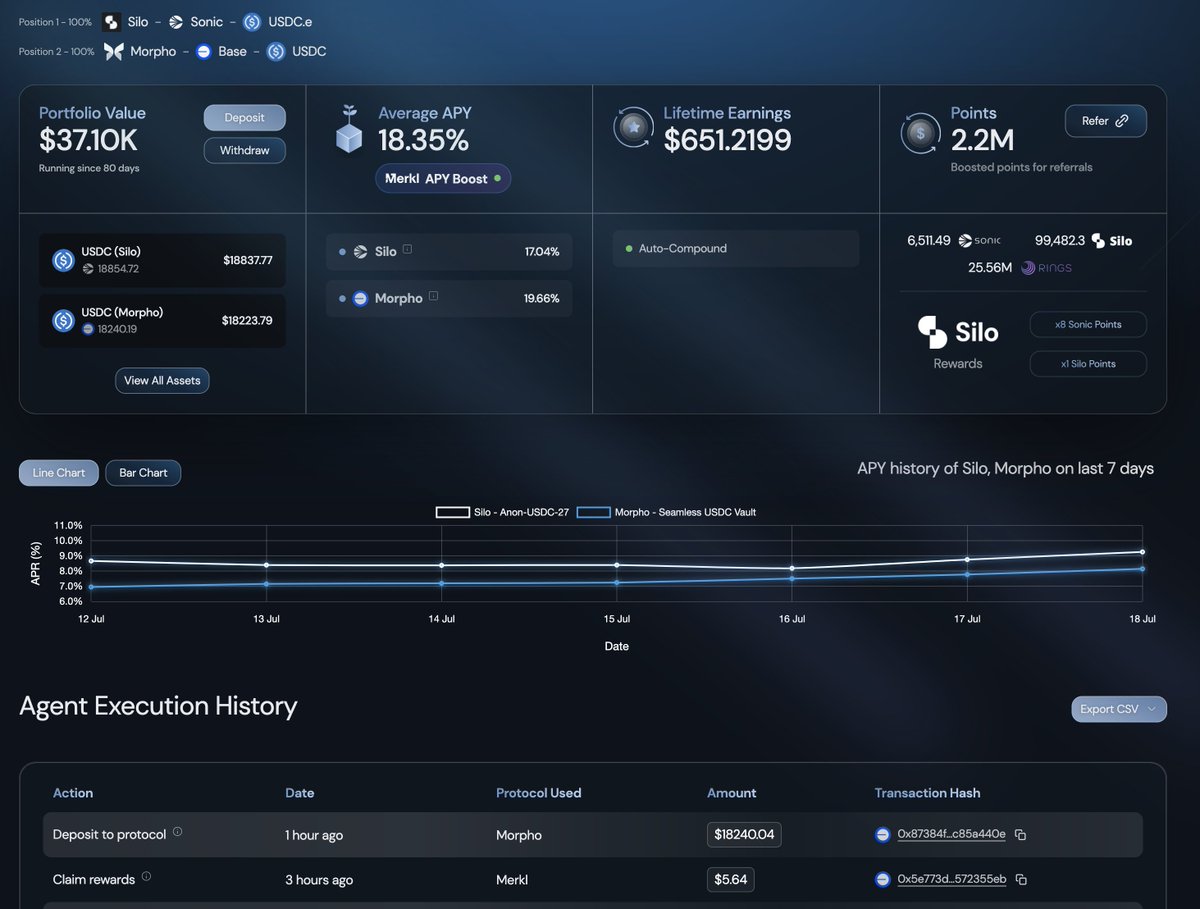Viewport: 1200px width, 909px height.
Task: Click the USDC (Silo) asset coin icon
Action: click(x=64, y=260)
